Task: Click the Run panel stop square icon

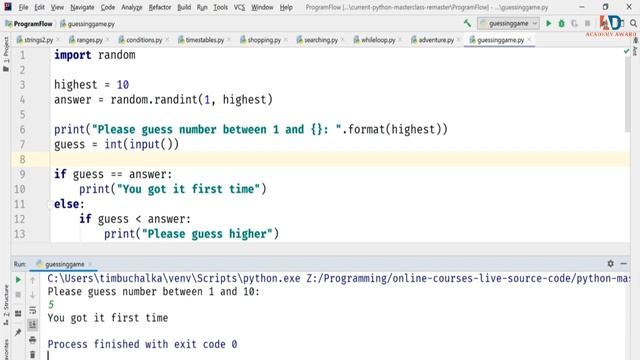Action: coord(18,295)
